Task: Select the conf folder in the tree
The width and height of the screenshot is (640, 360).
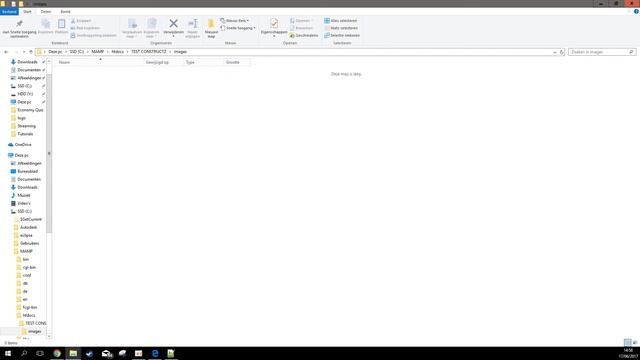Action: click(27, 276)
